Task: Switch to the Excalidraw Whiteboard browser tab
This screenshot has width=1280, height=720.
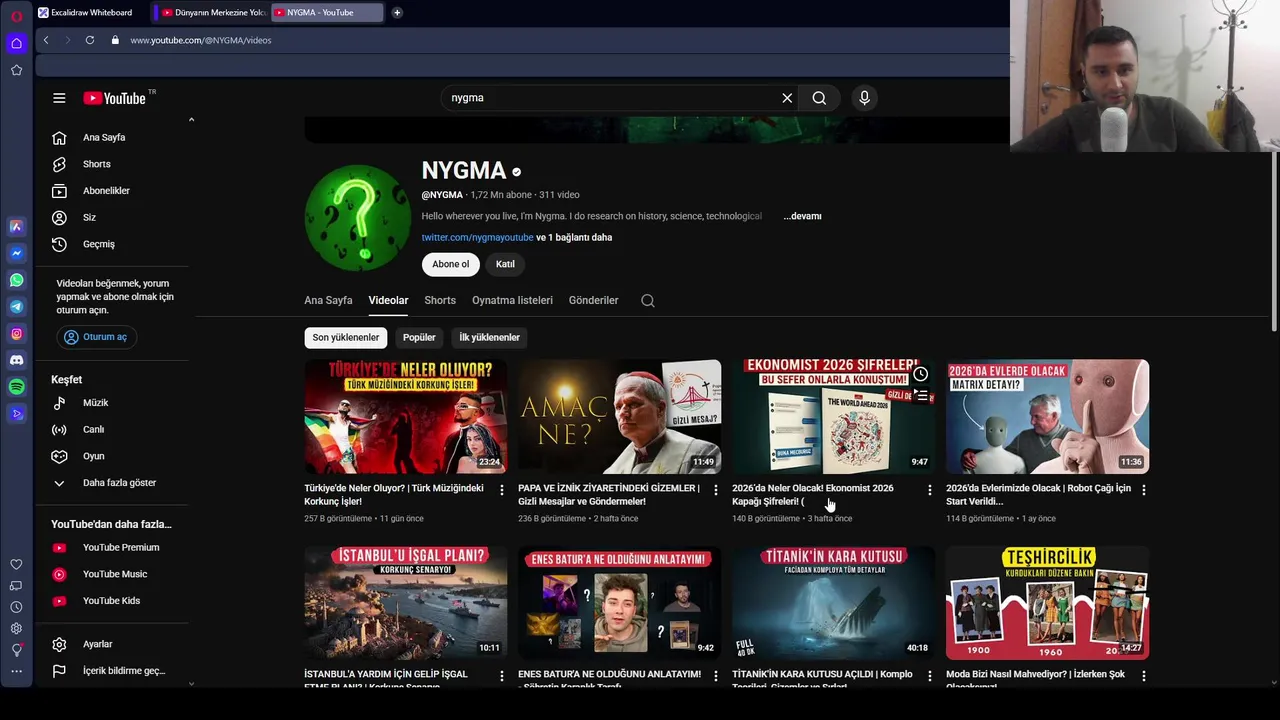Action: (90, 13)
